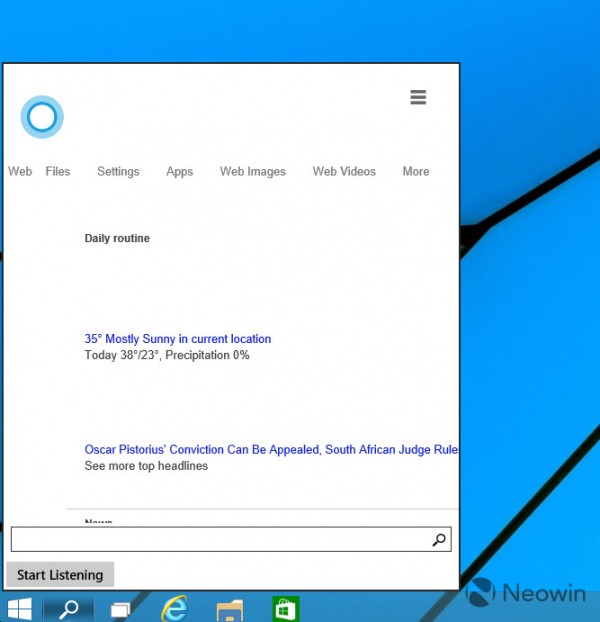Open File Explorer from the taskbar
The width and height of the screenshot is (600, 622).
[230, 607]
